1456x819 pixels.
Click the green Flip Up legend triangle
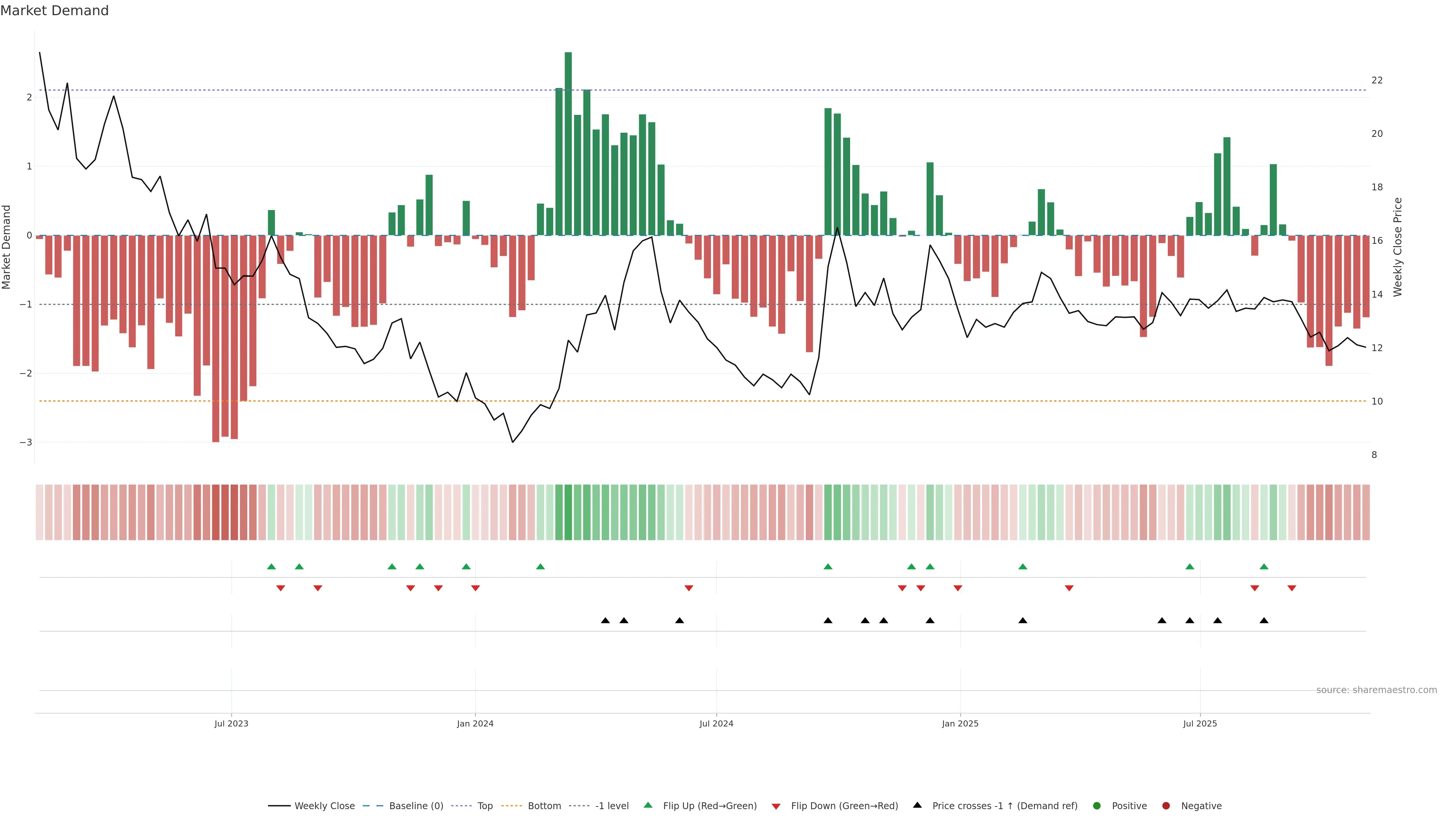648,805
